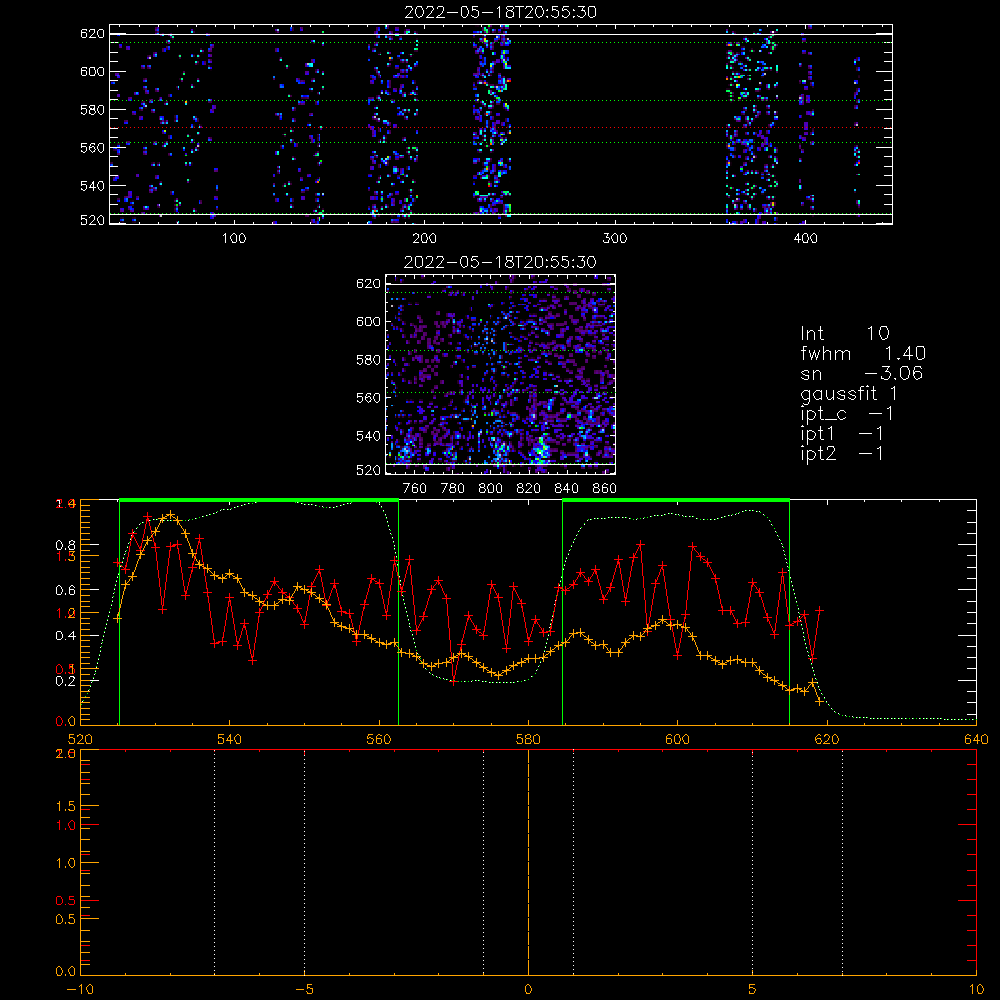Click x-axis label 860 on middle plot

point(605,489)
